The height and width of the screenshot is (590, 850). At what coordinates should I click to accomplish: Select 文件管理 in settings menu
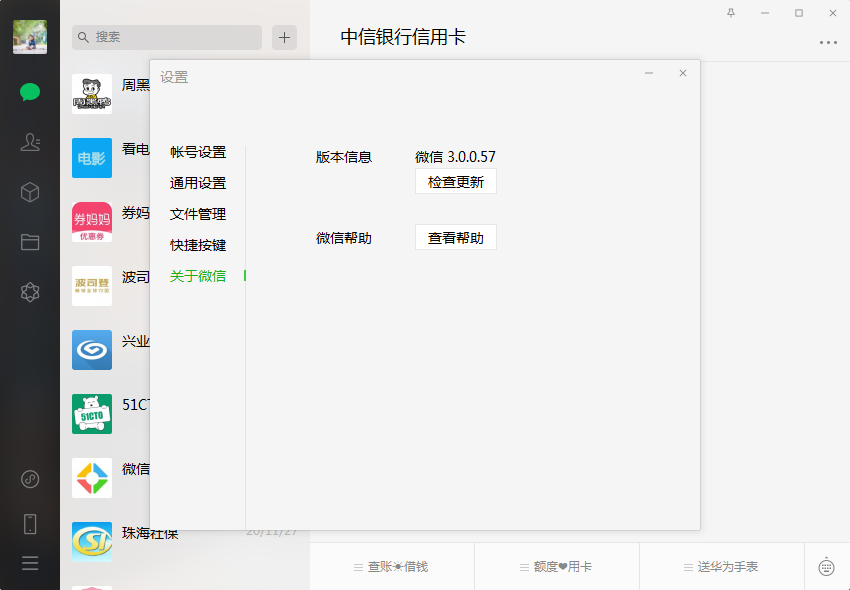[x=198, y=214]
